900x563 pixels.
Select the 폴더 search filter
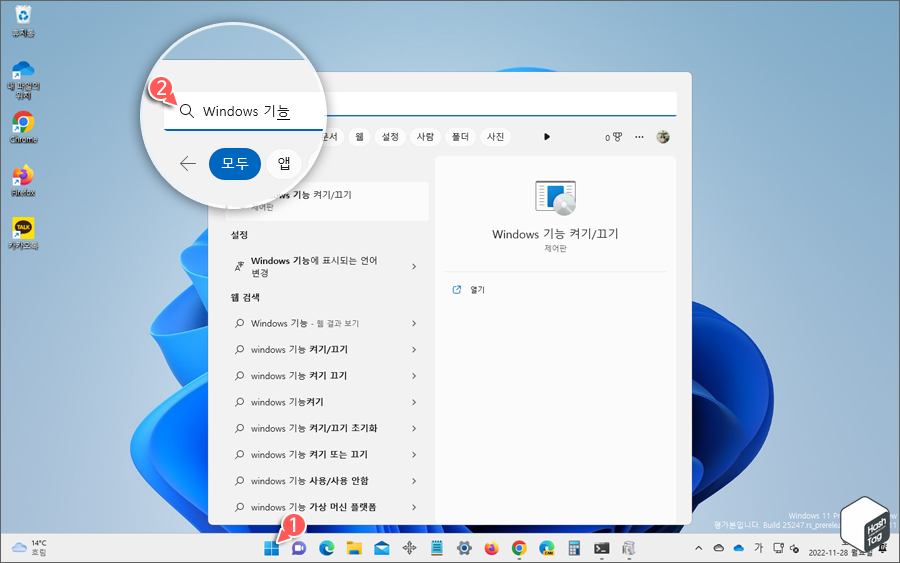[x=460, y=137]
